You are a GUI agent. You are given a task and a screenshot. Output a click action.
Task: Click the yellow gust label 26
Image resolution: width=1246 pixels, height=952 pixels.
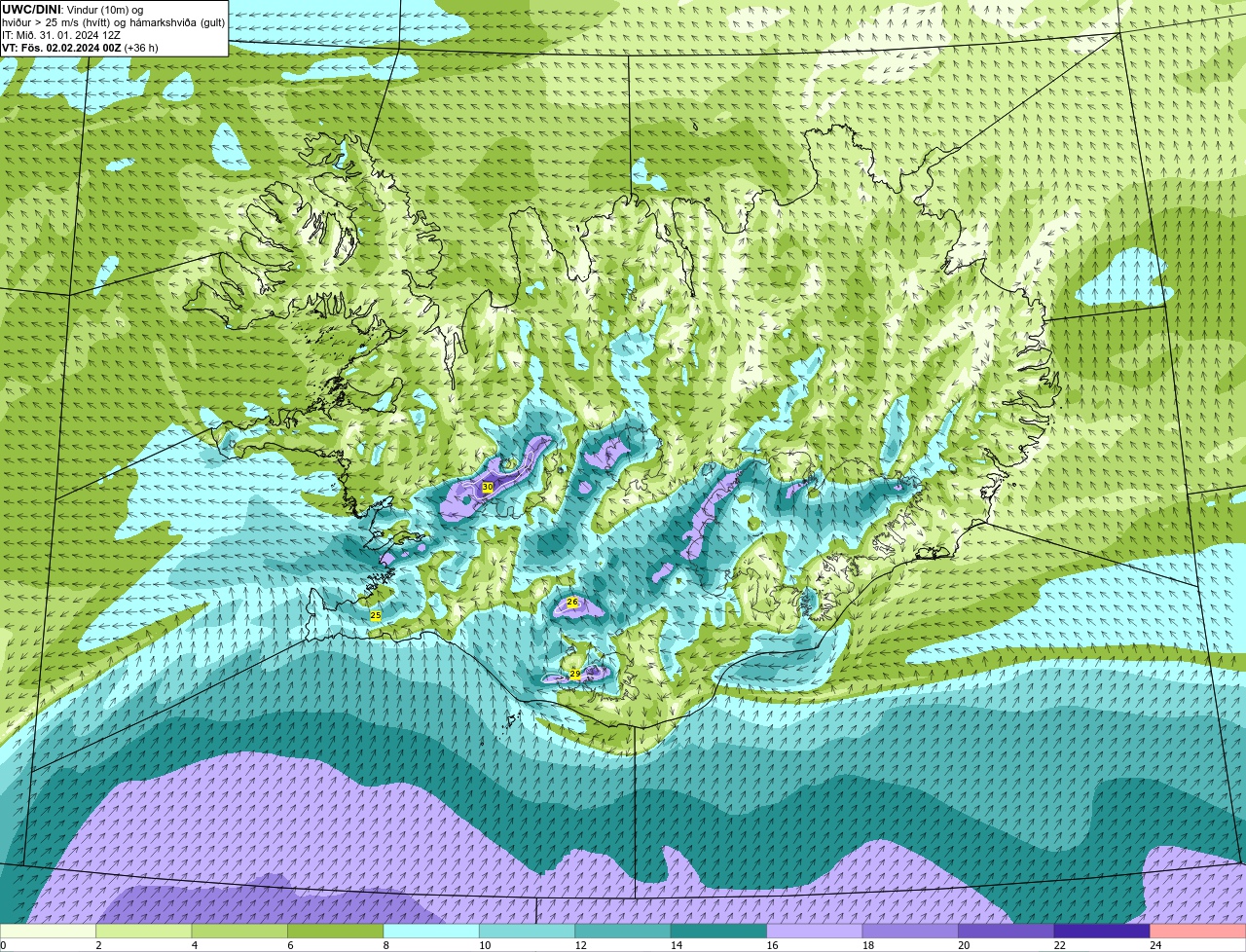click(x=572, y=603)
